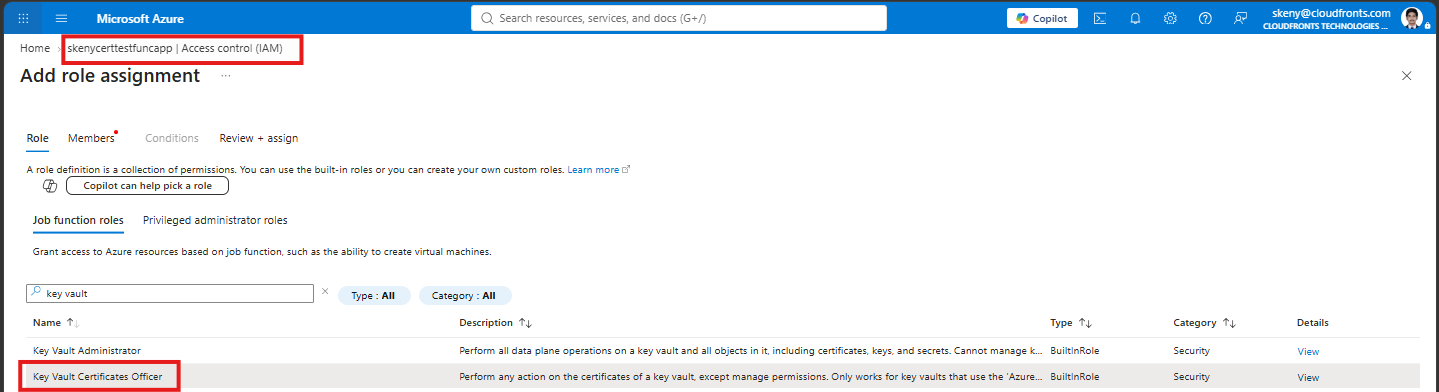This screenshot has height=392, width=1439.
Task: Focus the top search resources box
Action: click(x=679, y=18)
